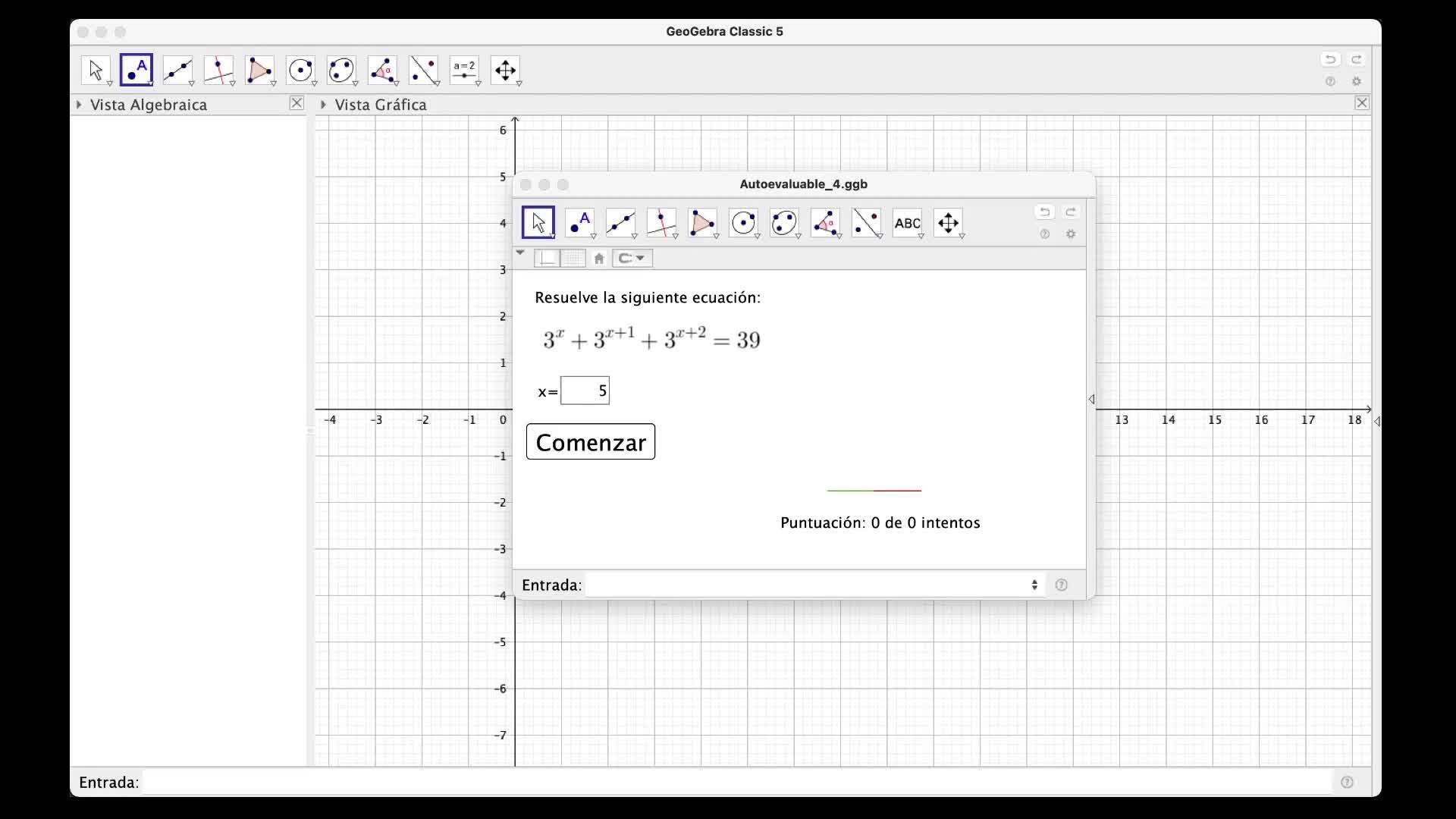This screenshot has width=1456, height=819.
Task: Click the Vista Algebraica panel title
Action: point(149,105)
